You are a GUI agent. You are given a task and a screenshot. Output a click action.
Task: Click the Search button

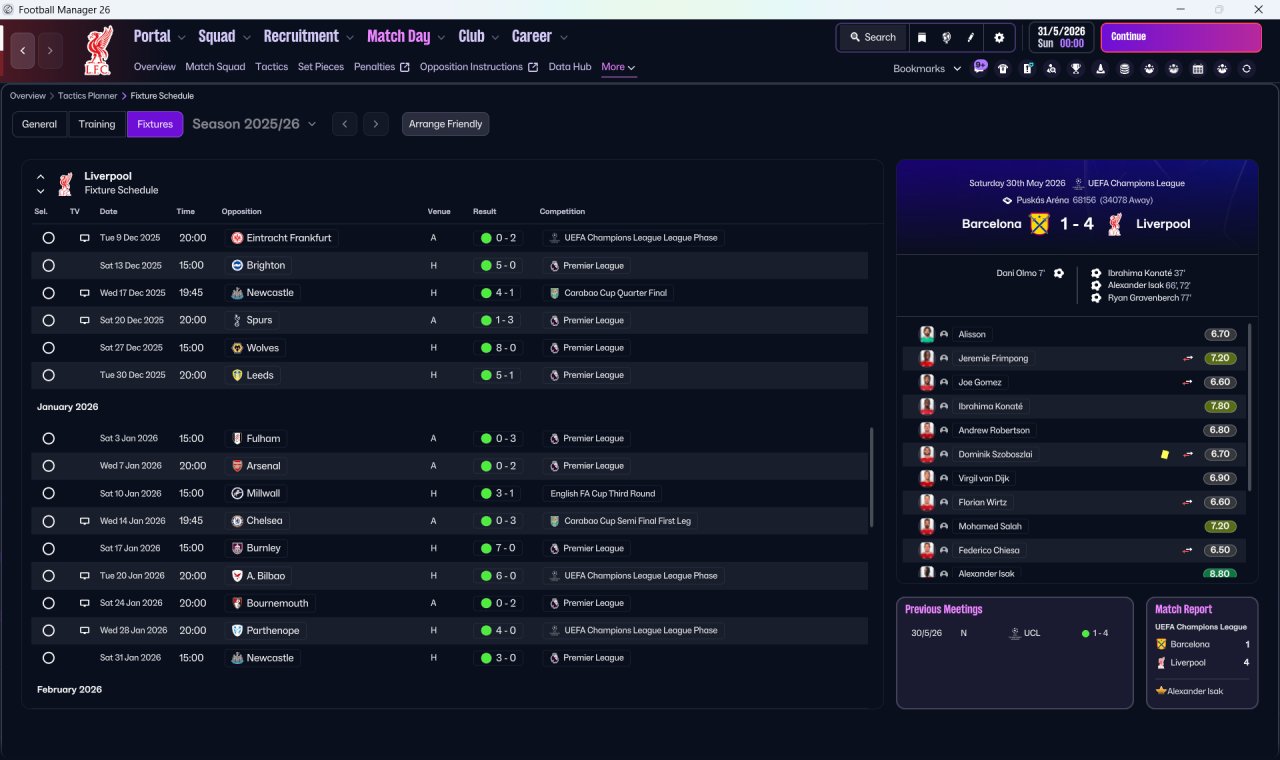tap(872, 37)
